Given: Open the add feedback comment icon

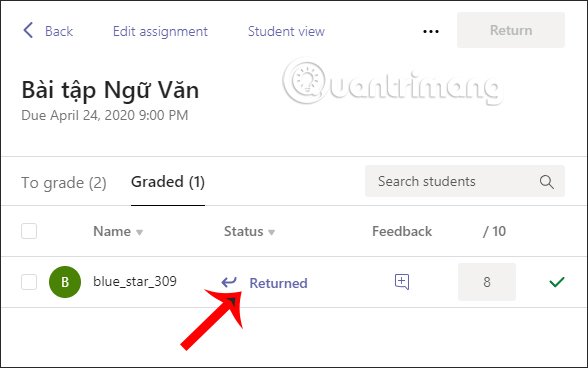Looking at the screenshot, I should point(402,282).
